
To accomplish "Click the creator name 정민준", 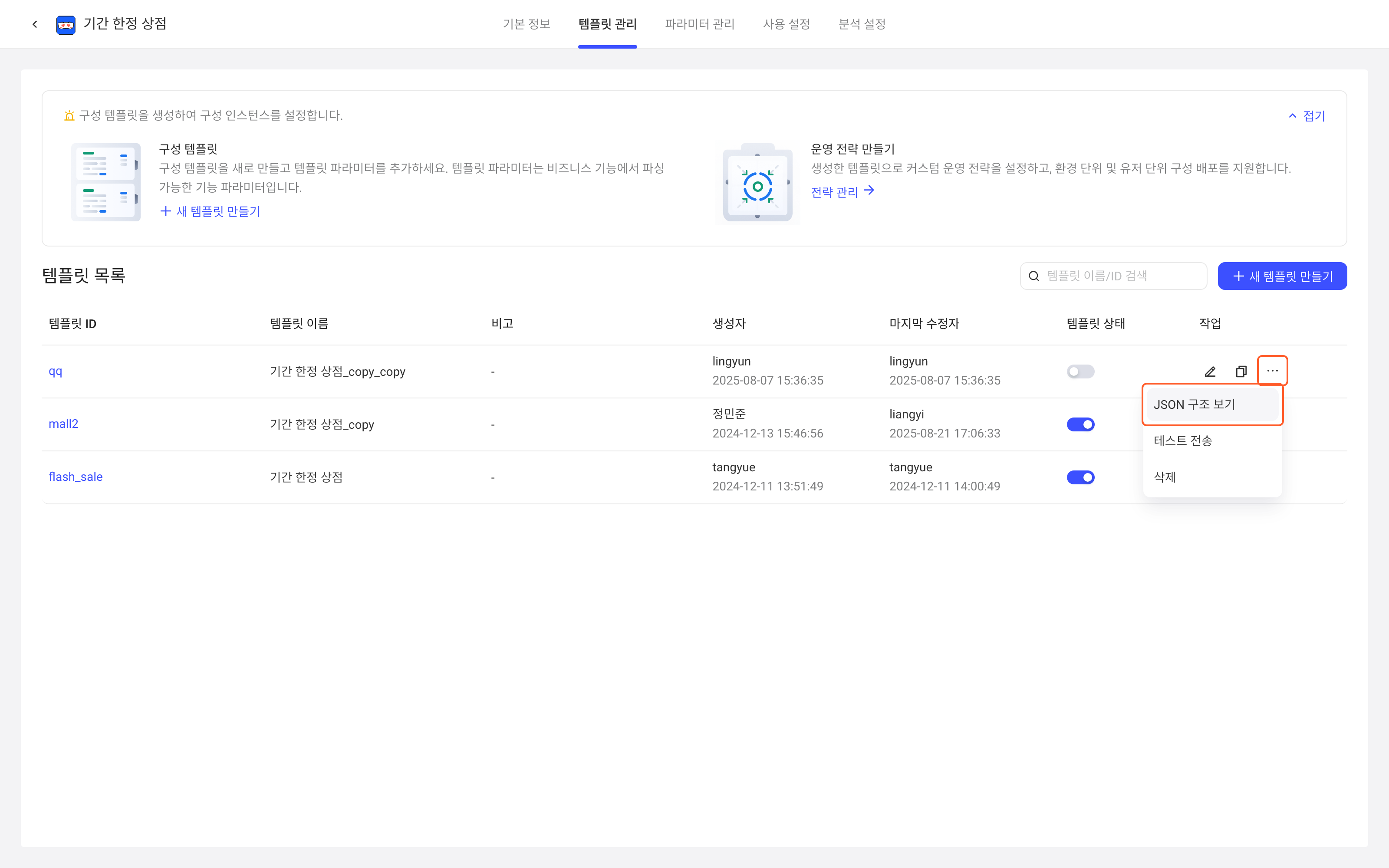I will 729,414.
